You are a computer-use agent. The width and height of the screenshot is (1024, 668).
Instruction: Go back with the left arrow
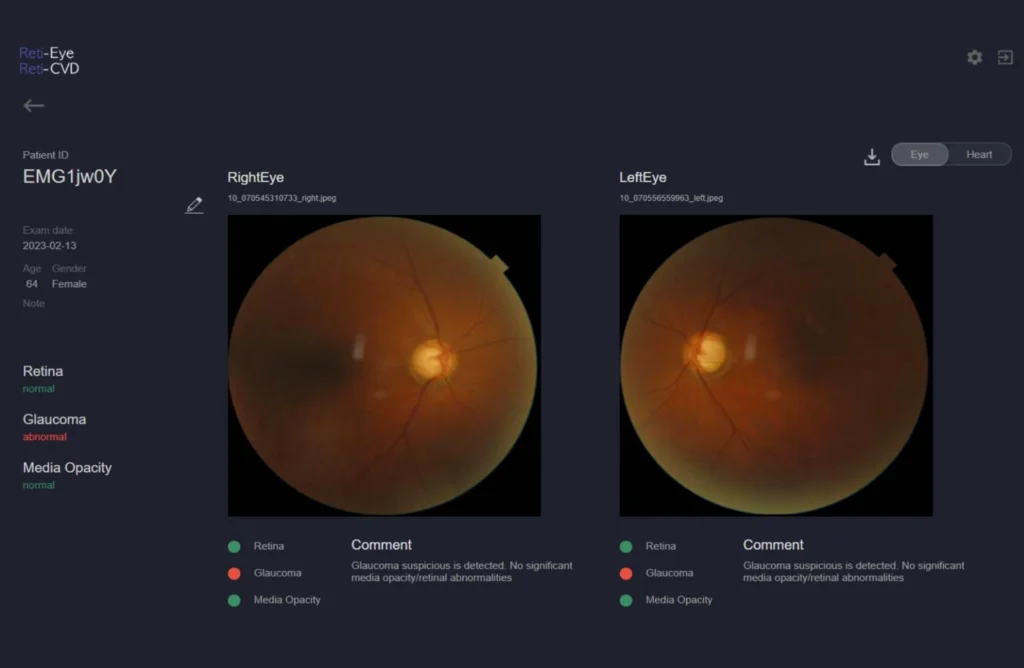34,105
